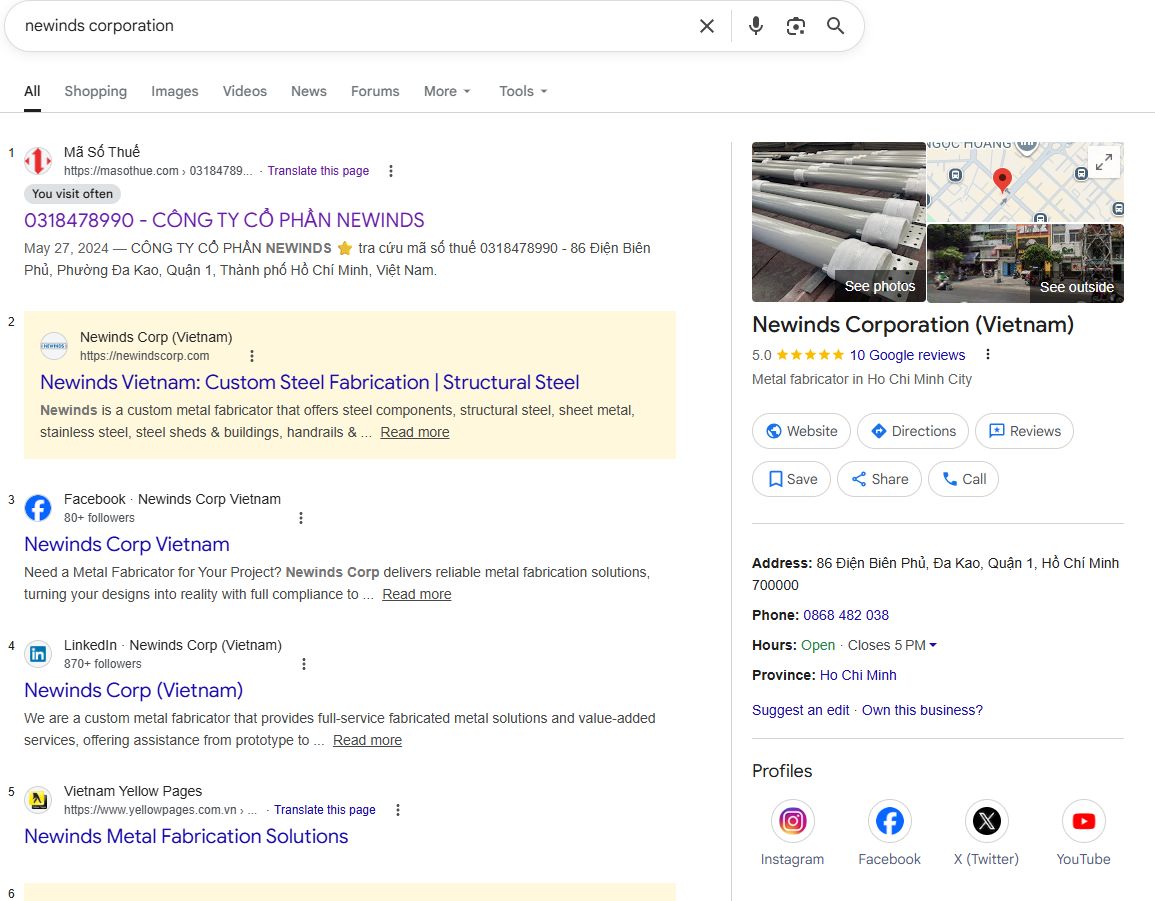Open the YouTube profile icon
The width and height of the screenshot is (1155, 901).
pos(1083,820)
